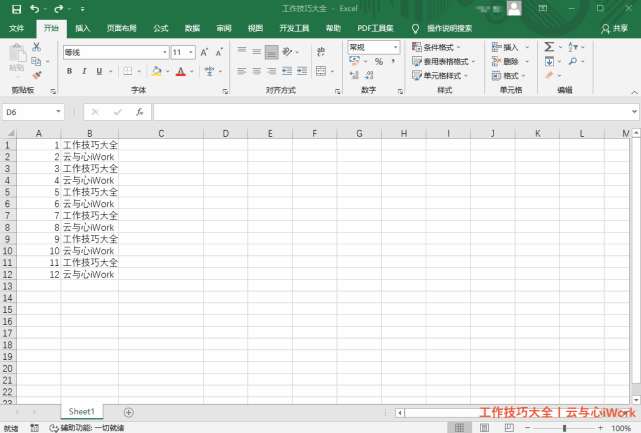The width and height of the screenshot is (641, 433).
Task: Open 格式 format cells menu
Action: point(509,76)
